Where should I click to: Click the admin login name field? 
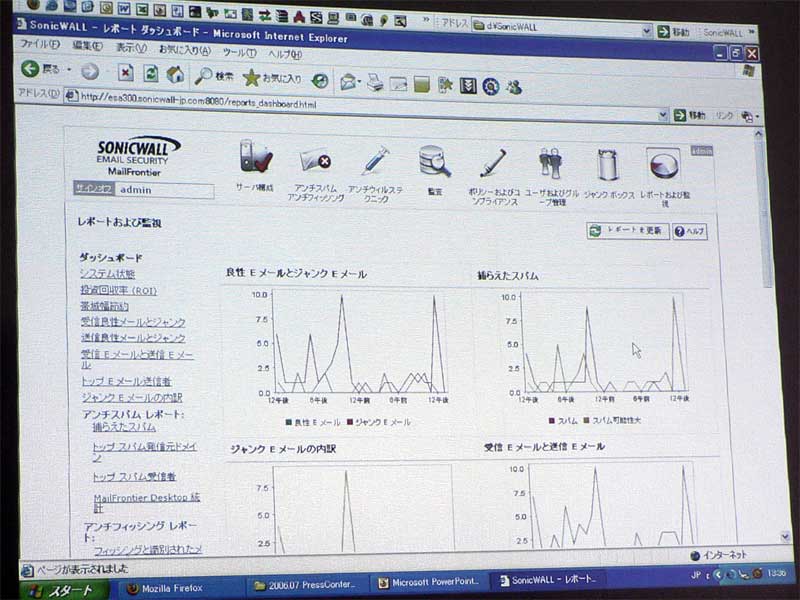pos(165,190)
